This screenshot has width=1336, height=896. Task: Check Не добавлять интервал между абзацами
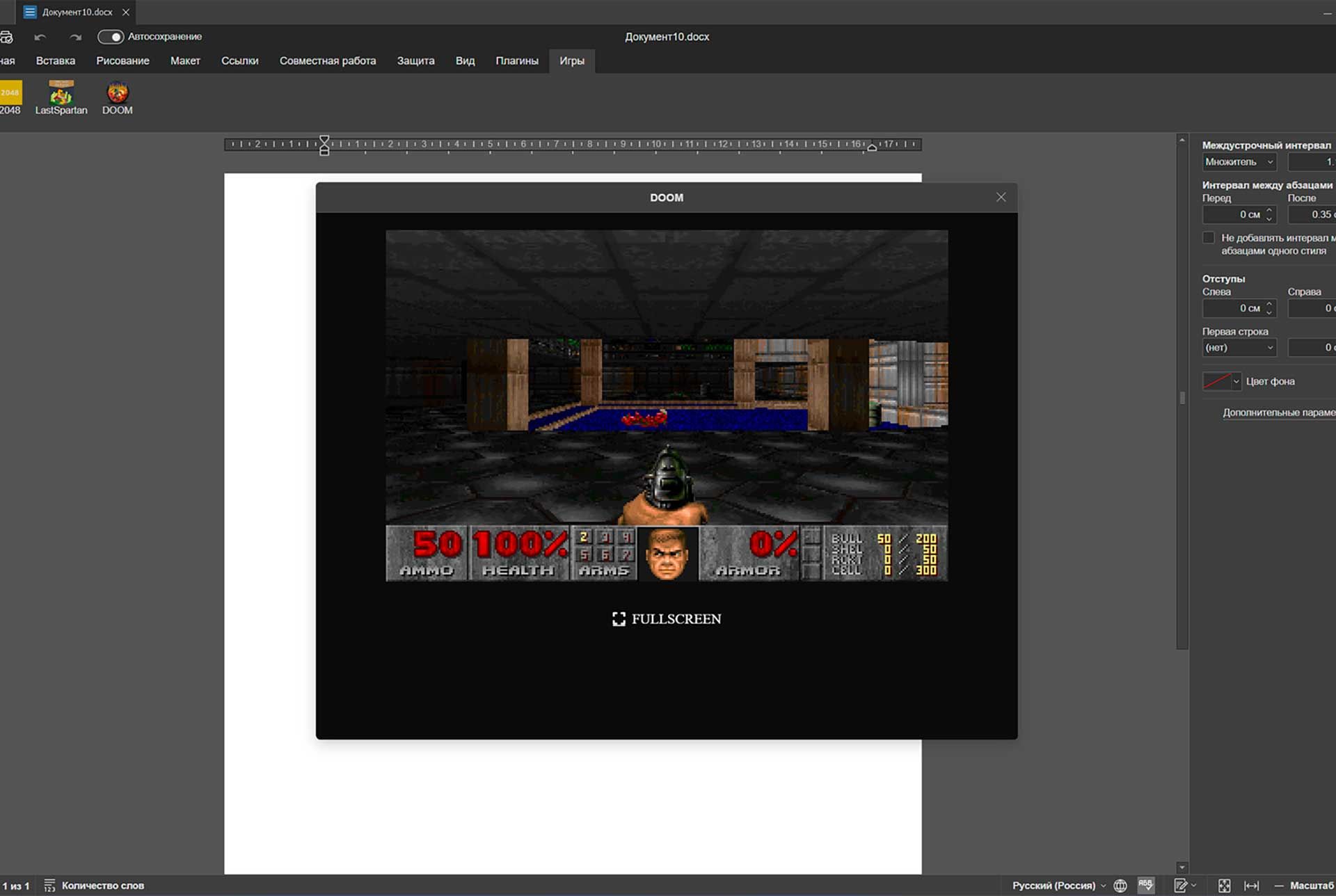pyautogui.click(x=1209, y=238)
